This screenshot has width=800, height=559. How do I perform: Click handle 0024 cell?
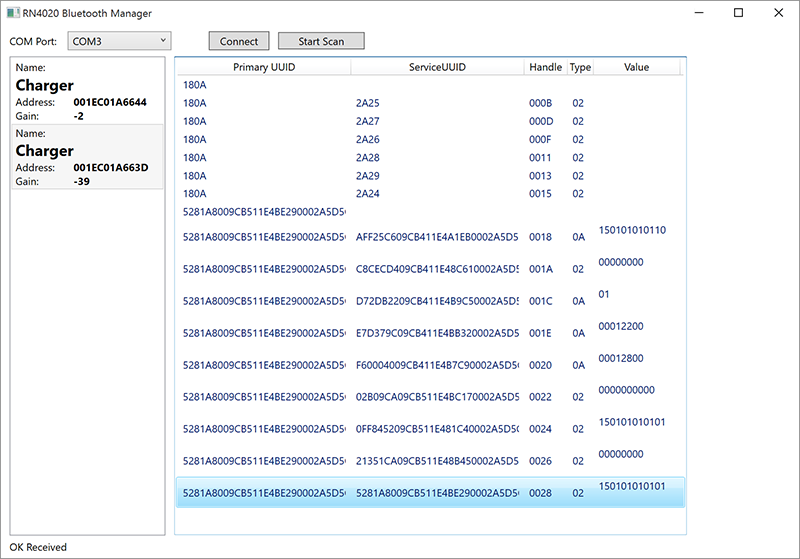(x=540, y=429)
